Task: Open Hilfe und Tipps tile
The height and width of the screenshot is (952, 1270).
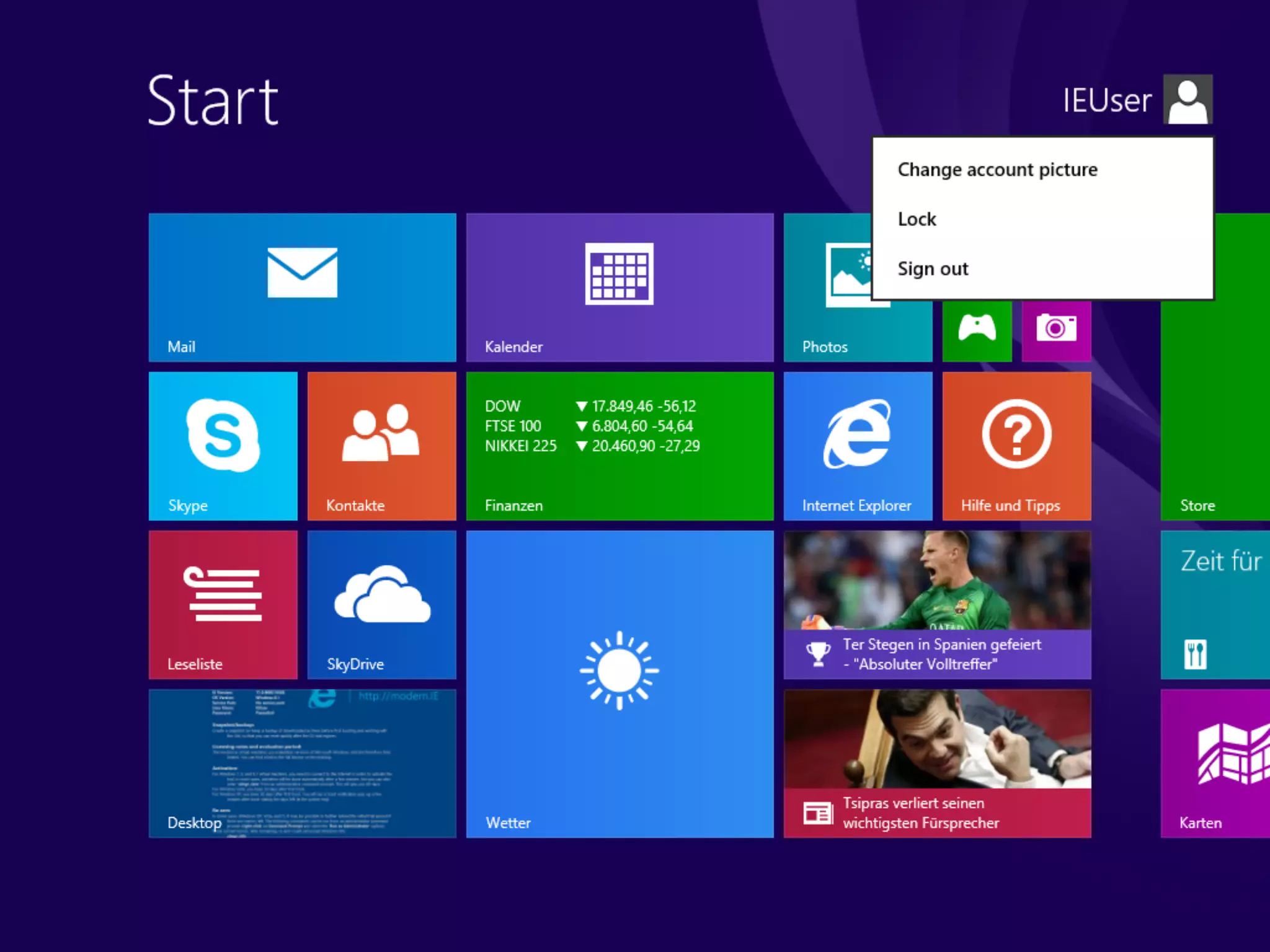Action: click(1016, 446)
